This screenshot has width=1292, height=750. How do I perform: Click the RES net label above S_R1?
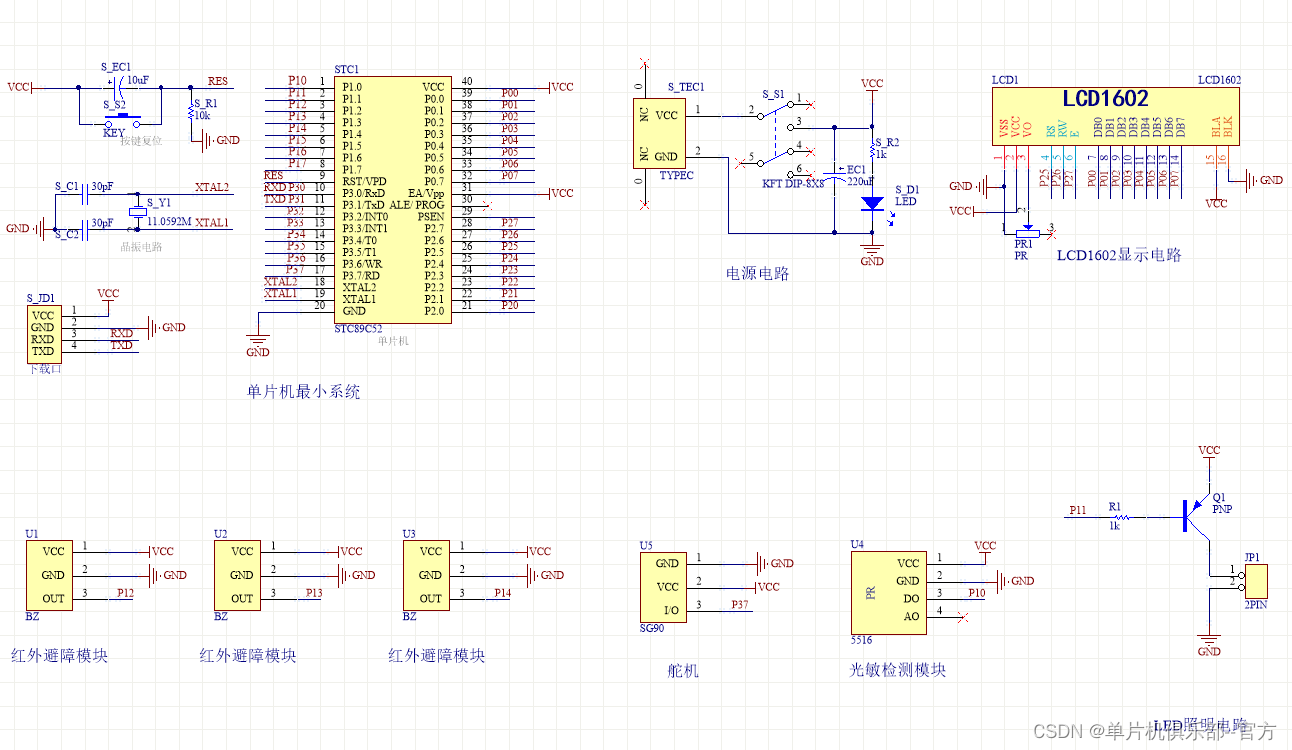(x=217, y=81)
